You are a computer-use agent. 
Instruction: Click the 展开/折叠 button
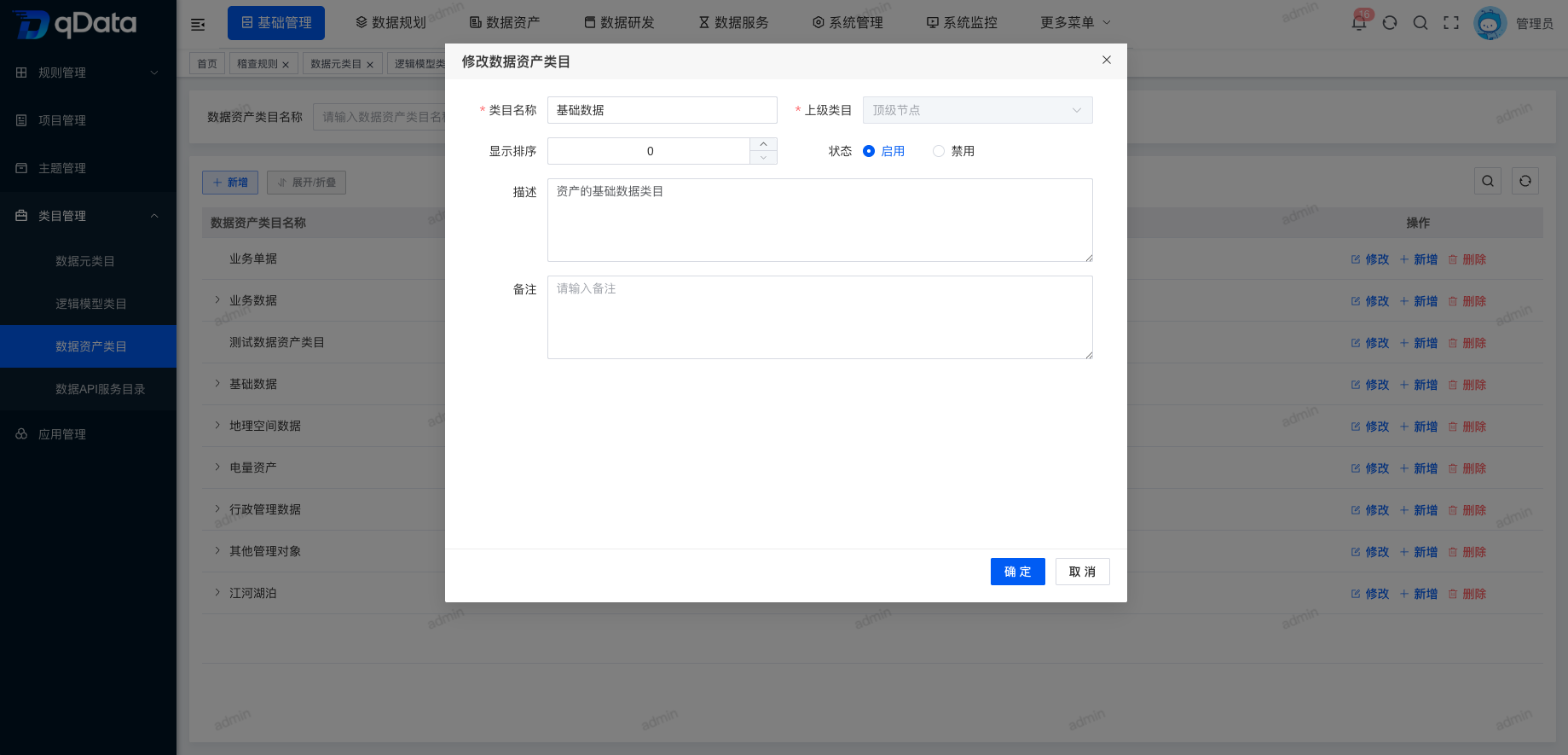(306, 183)
